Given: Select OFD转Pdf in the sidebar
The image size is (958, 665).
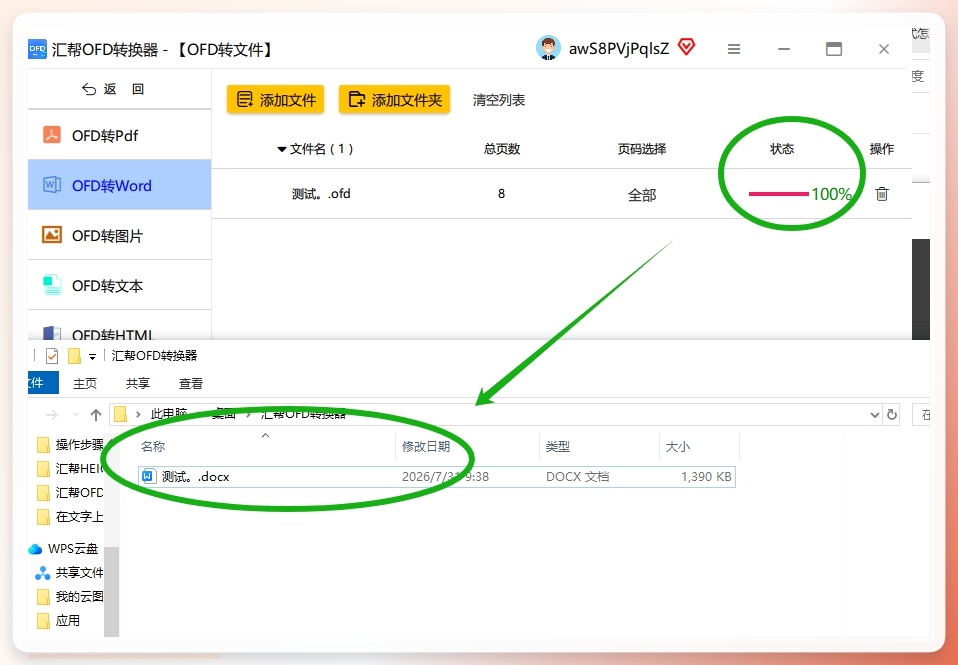Looking at the screenshot, I should 120,135.
